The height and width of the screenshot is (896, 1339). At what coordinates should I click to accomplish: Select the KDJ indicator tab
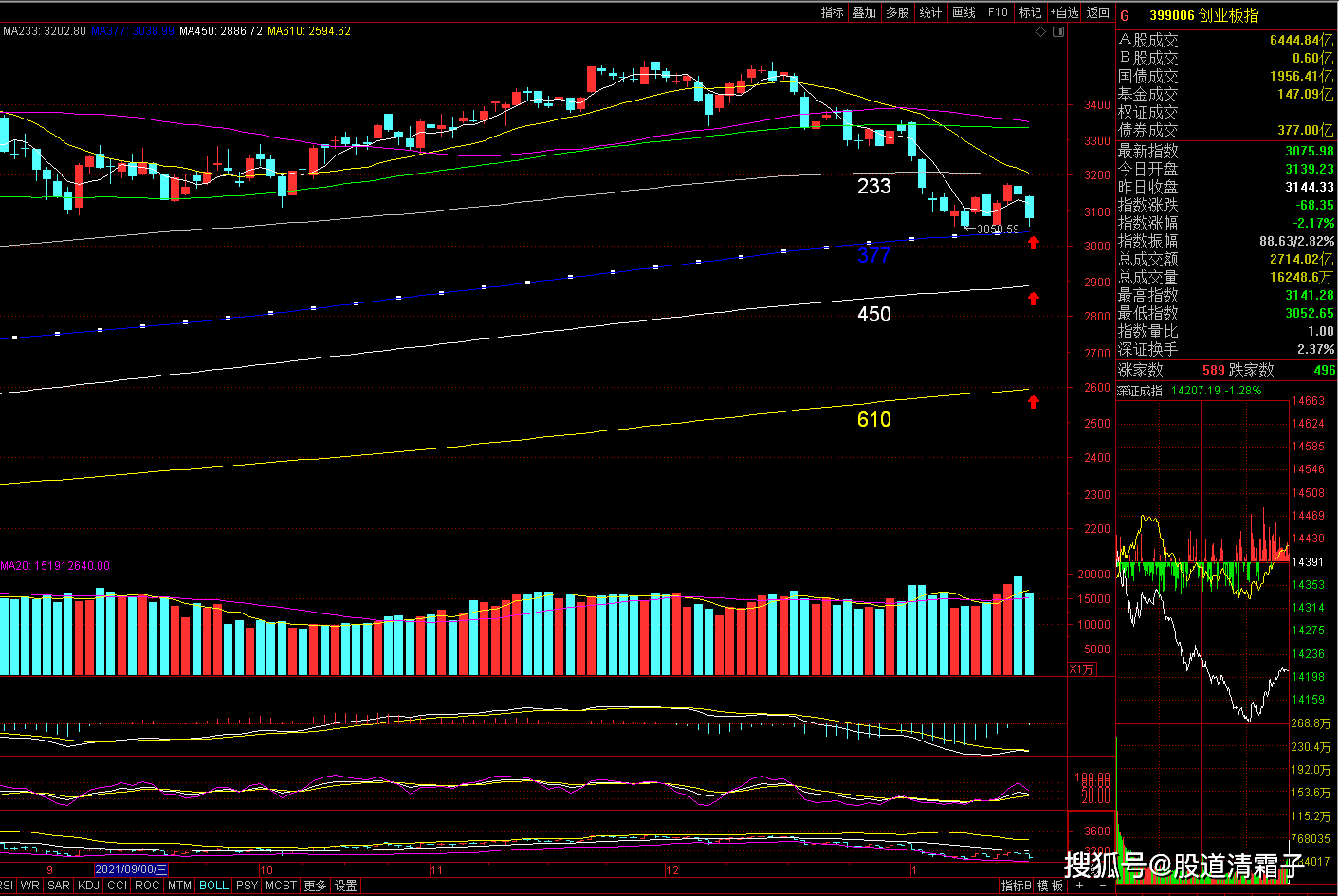[x=88, y=886]
